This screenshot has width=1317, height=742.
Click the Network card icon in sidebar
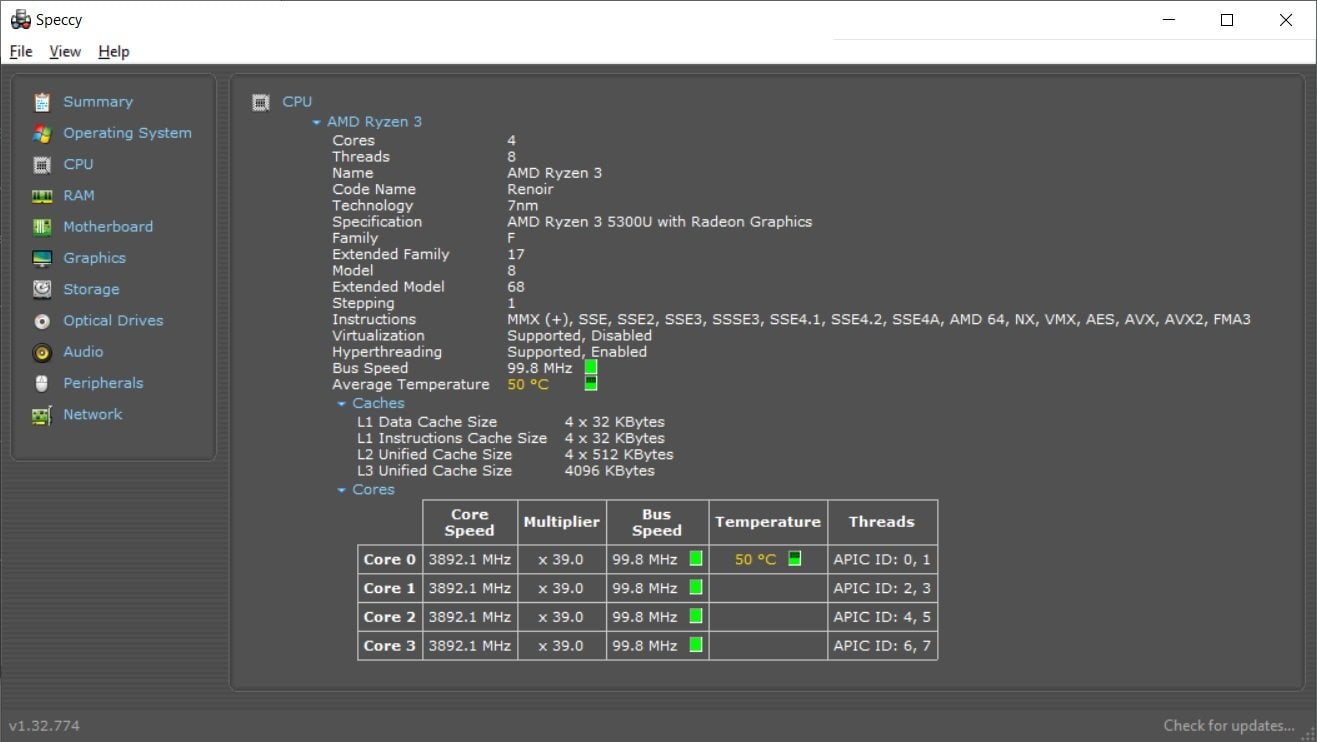[x=42, y=415]
